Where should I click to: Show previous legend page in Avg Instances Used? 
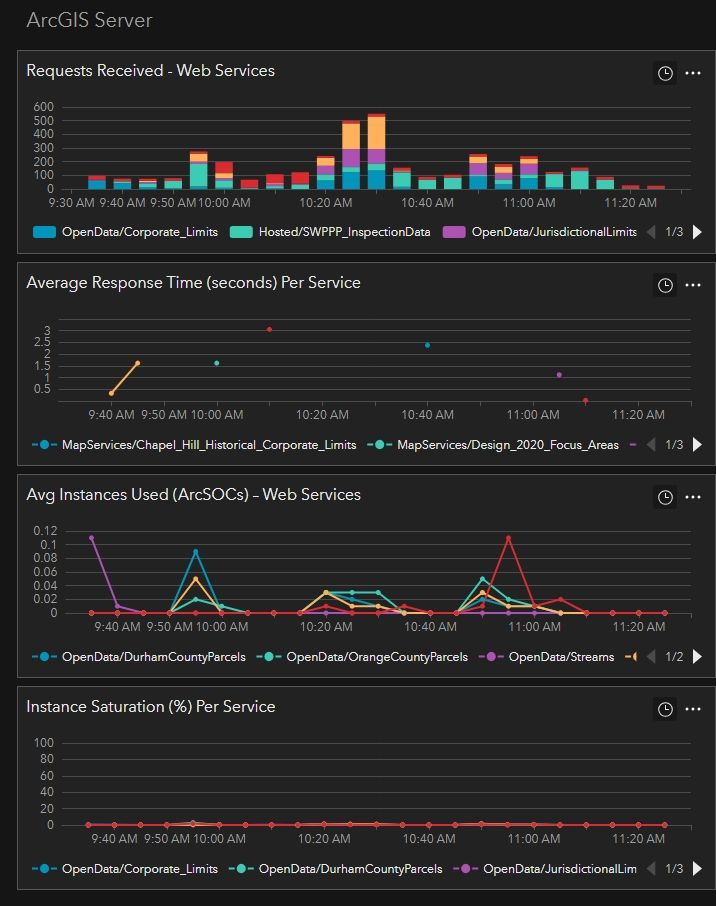651,657
